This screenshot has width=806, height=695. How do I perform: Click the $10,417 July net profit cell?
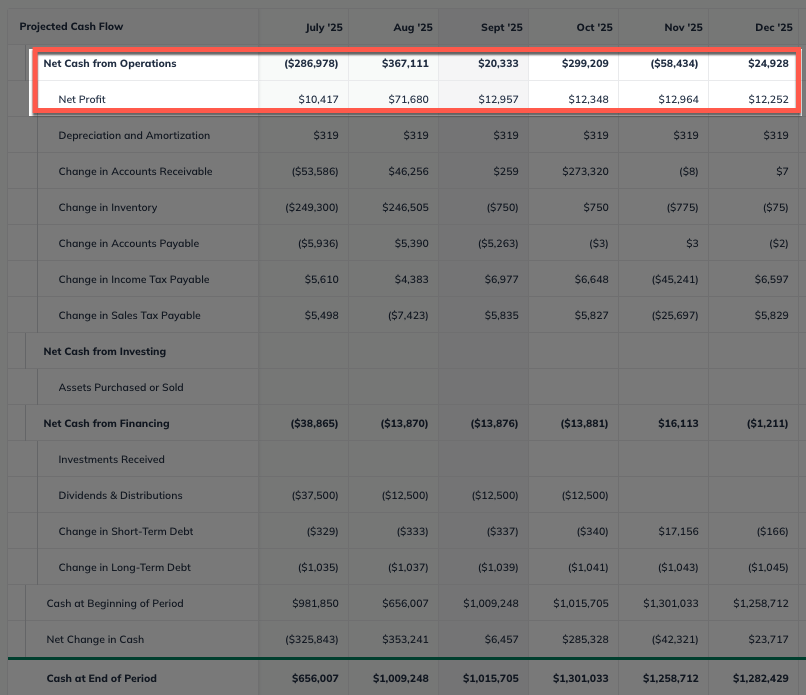(x=318, y=99)
